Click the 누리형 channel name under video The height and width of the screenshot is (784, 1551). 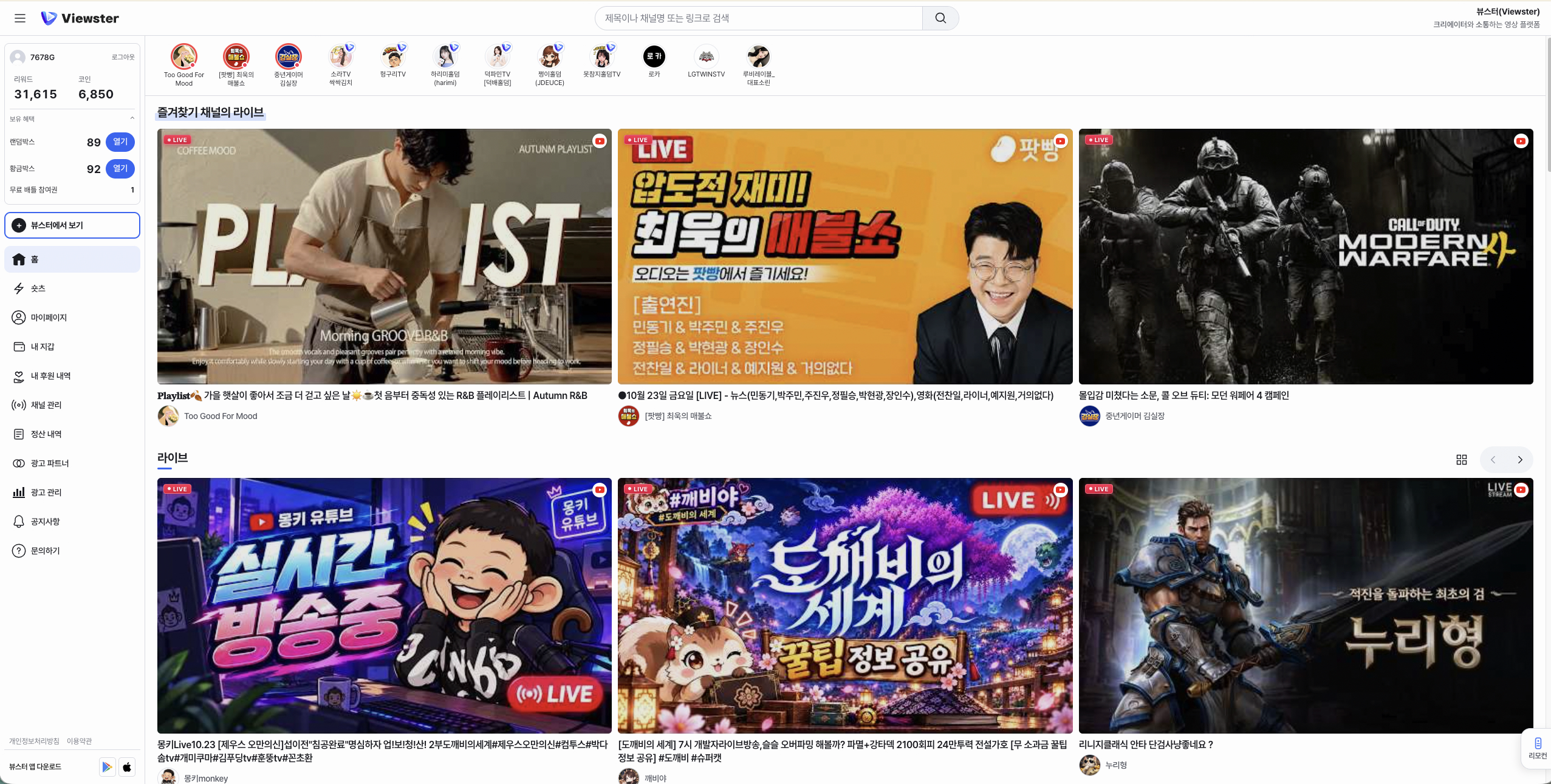(x=1116, y=765)
